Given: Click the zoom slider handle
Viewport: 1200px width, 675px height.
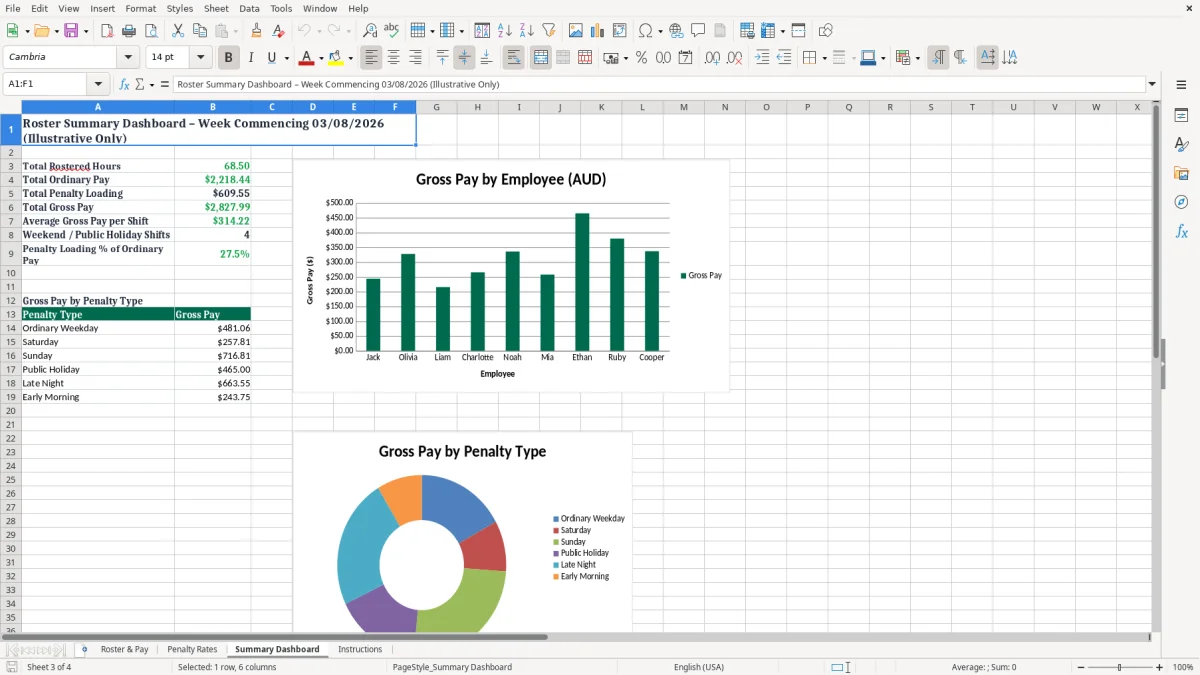Looking at the screenshot, I should 1119,667.
